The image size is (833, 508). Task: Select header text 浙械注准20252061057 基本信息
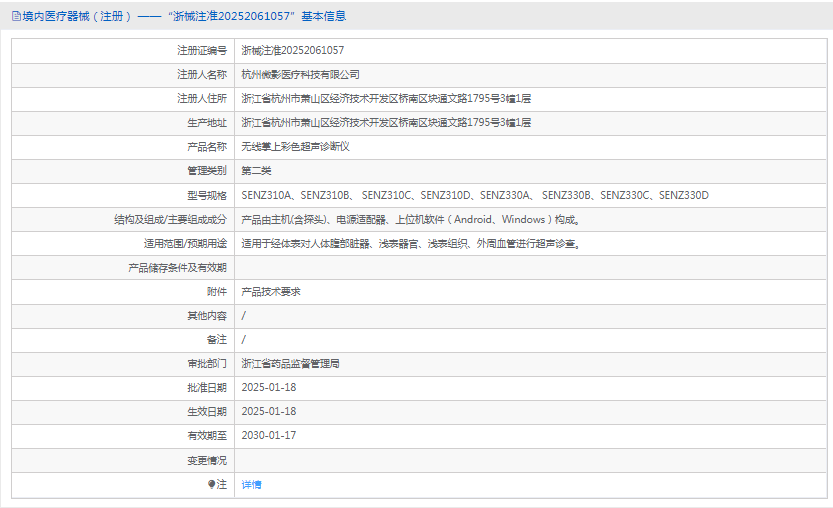click(258, 16)
